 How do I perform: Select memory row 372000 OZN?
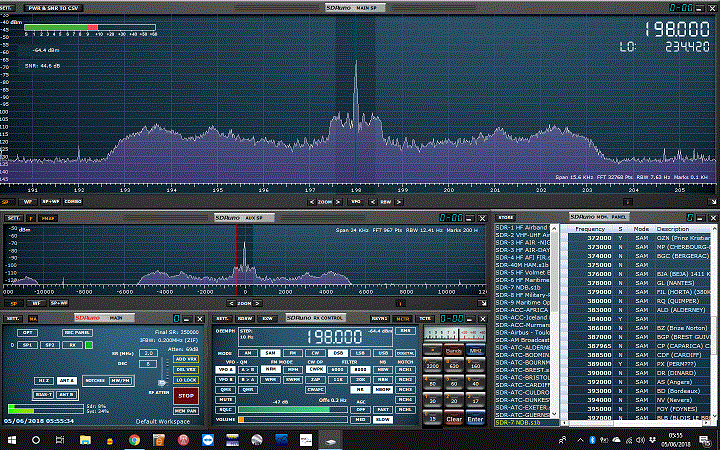640,238
